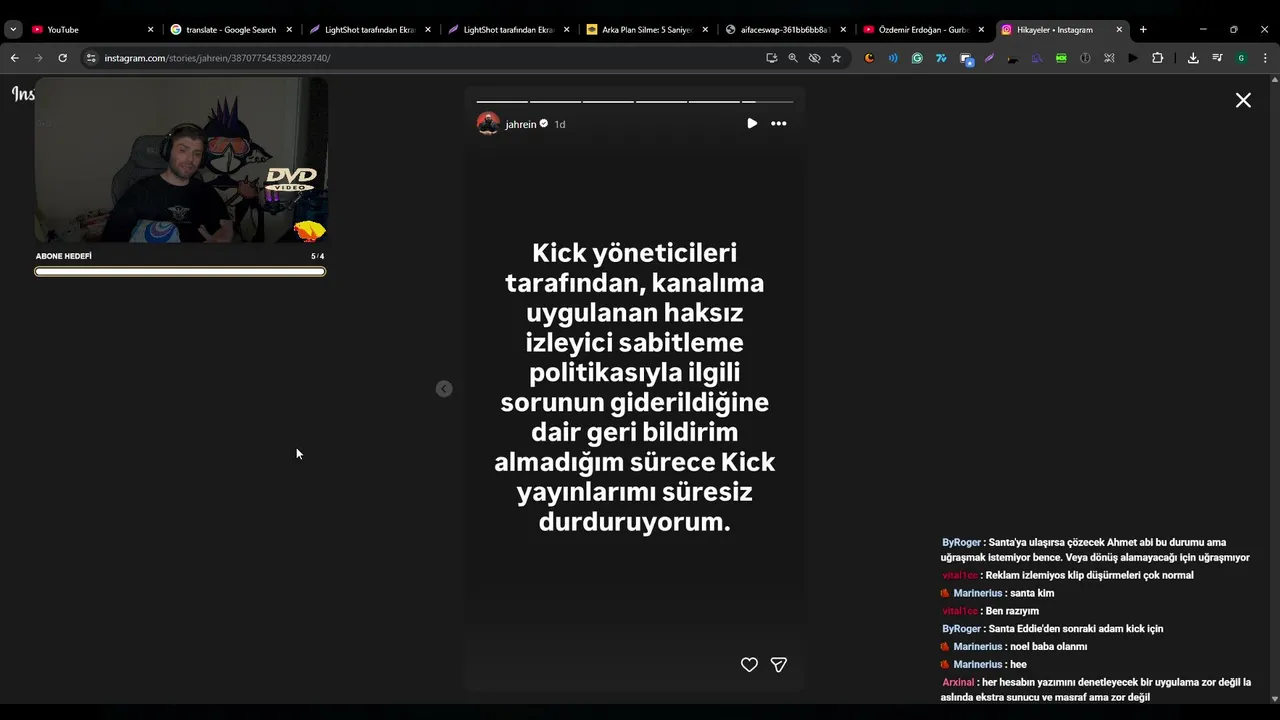Click the 1d story timestamp
Screen dimensions: 1280x720
click(560, 124)
